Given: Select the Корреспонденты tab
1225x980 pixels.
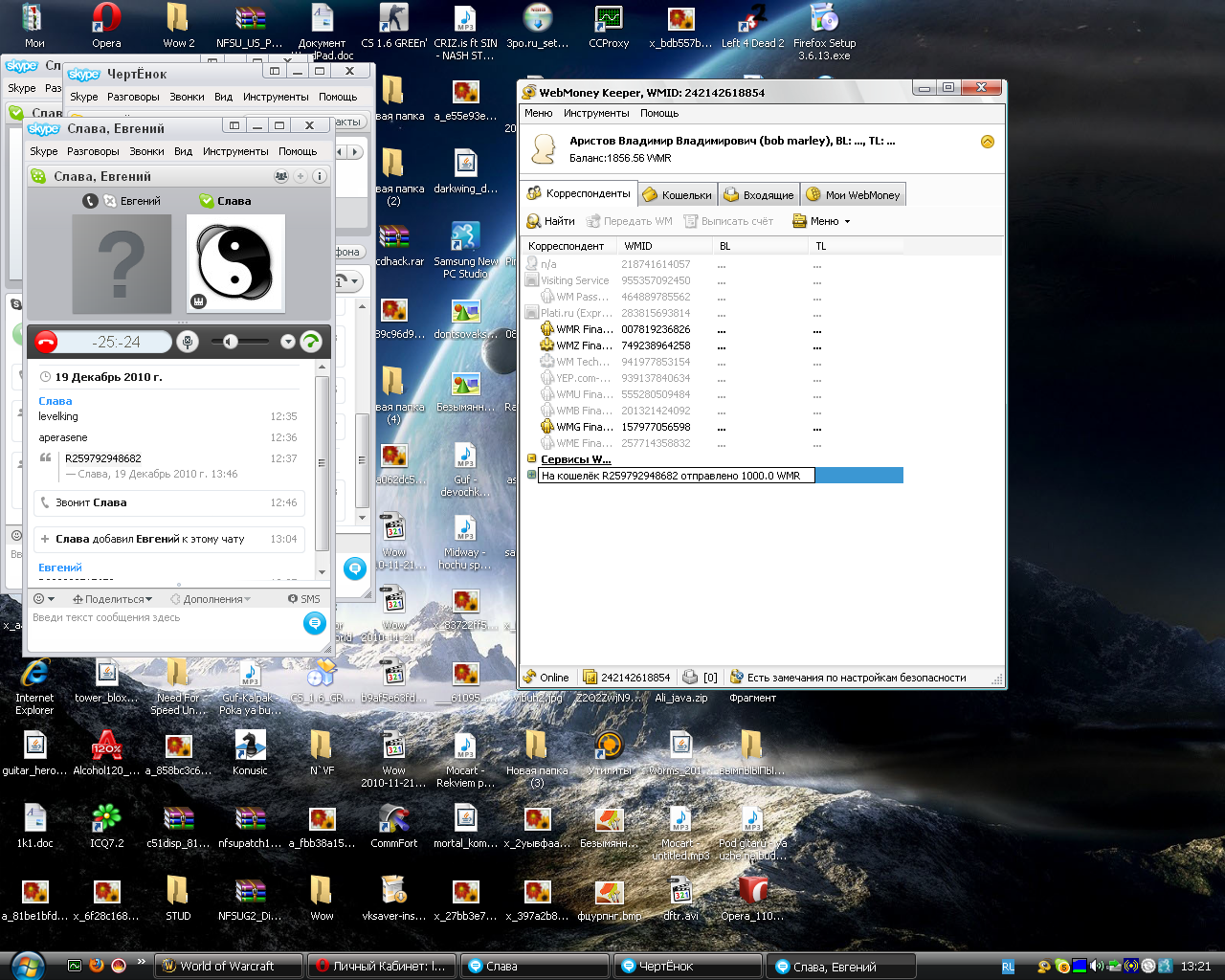Looking at the screenshot, I should coord(579,193).
